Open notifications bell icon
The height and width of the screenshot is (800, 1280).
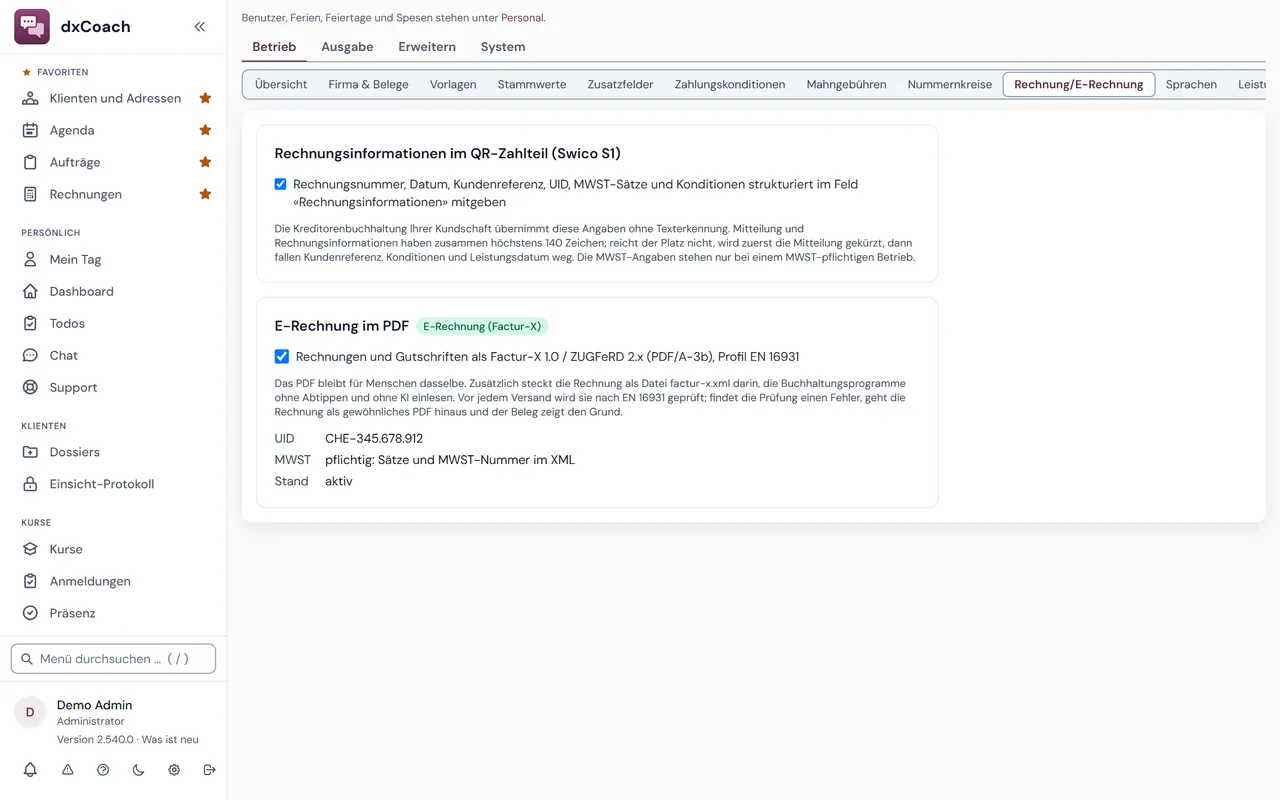coord(30,770)
